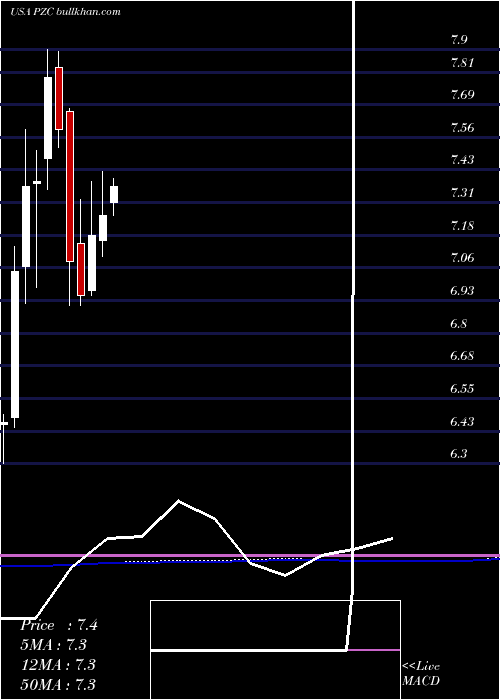Select the long white candlestick rising from 6.43

pos(15,344)
